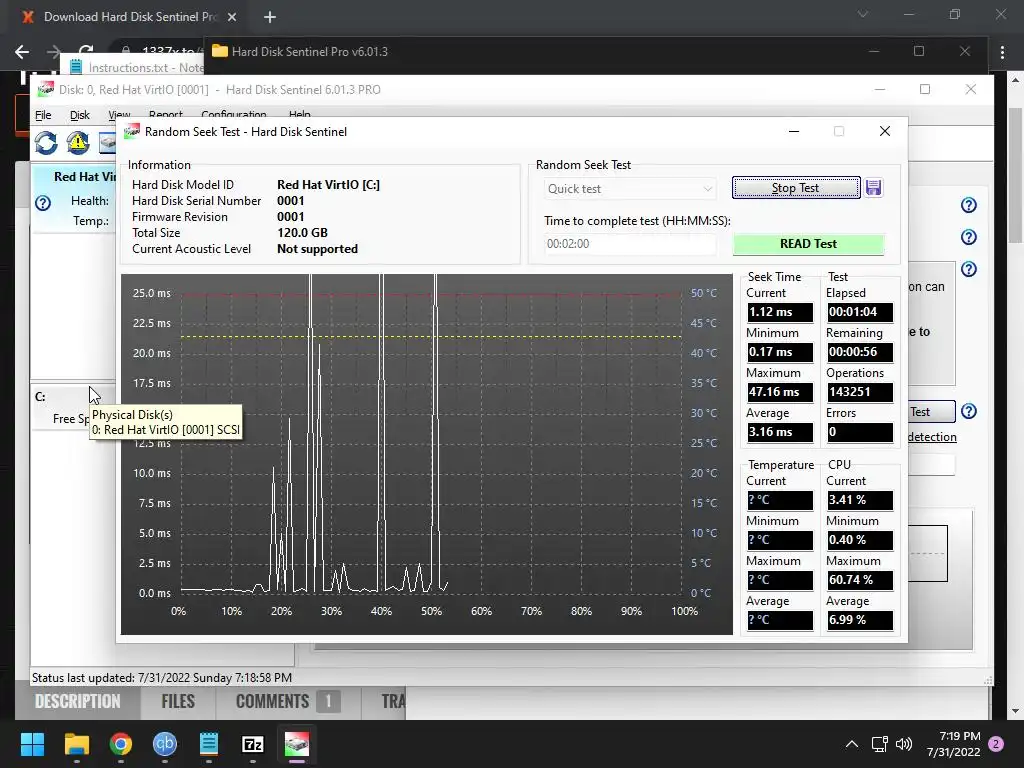The width and height of the screenshot is (1024, 768).
Task: Click CPU Maximum value 60.74 %
Action: click(859, 580)
